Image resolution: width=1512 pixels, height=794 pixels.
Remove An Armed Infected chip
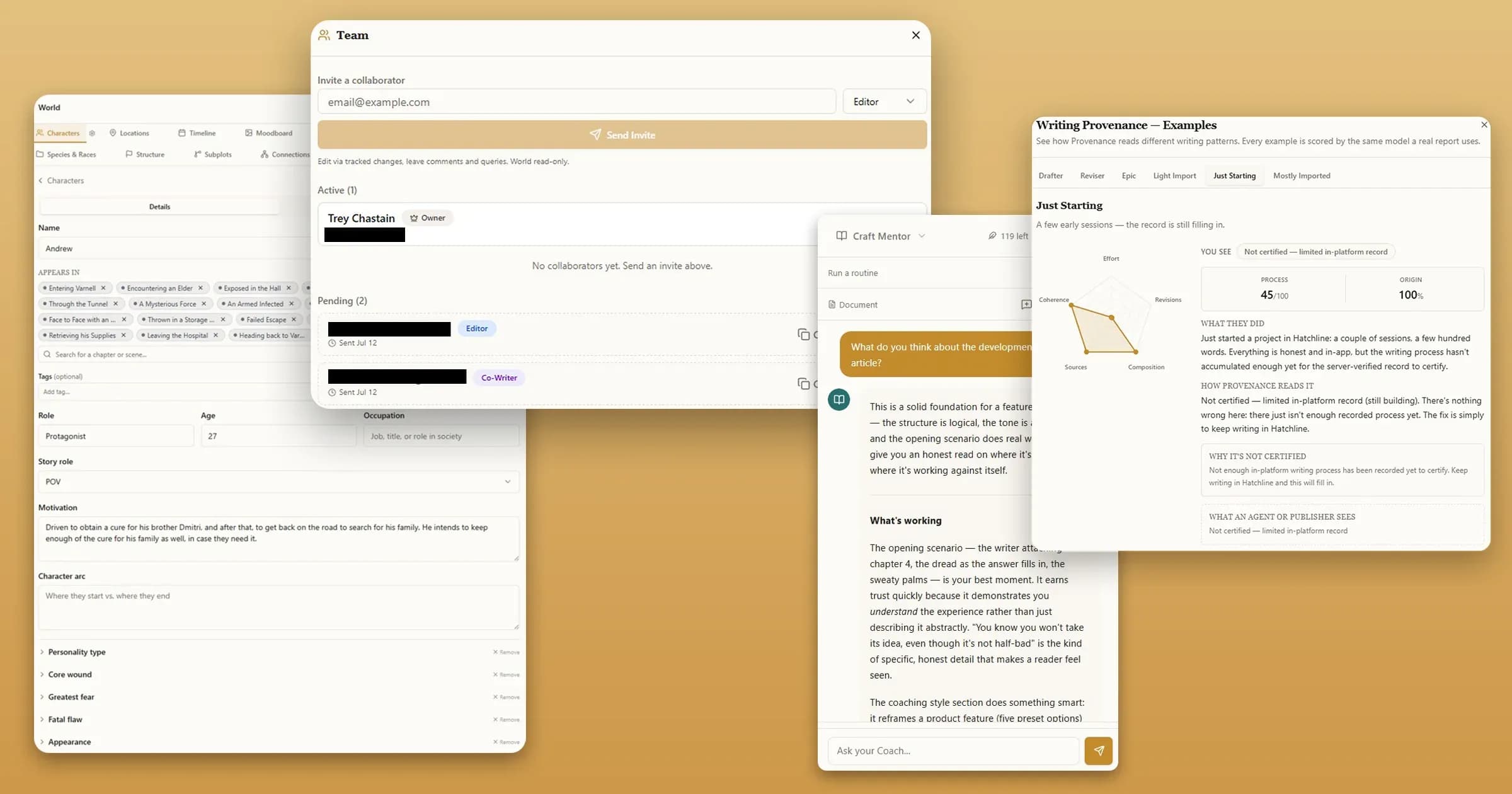pos(291,304)
